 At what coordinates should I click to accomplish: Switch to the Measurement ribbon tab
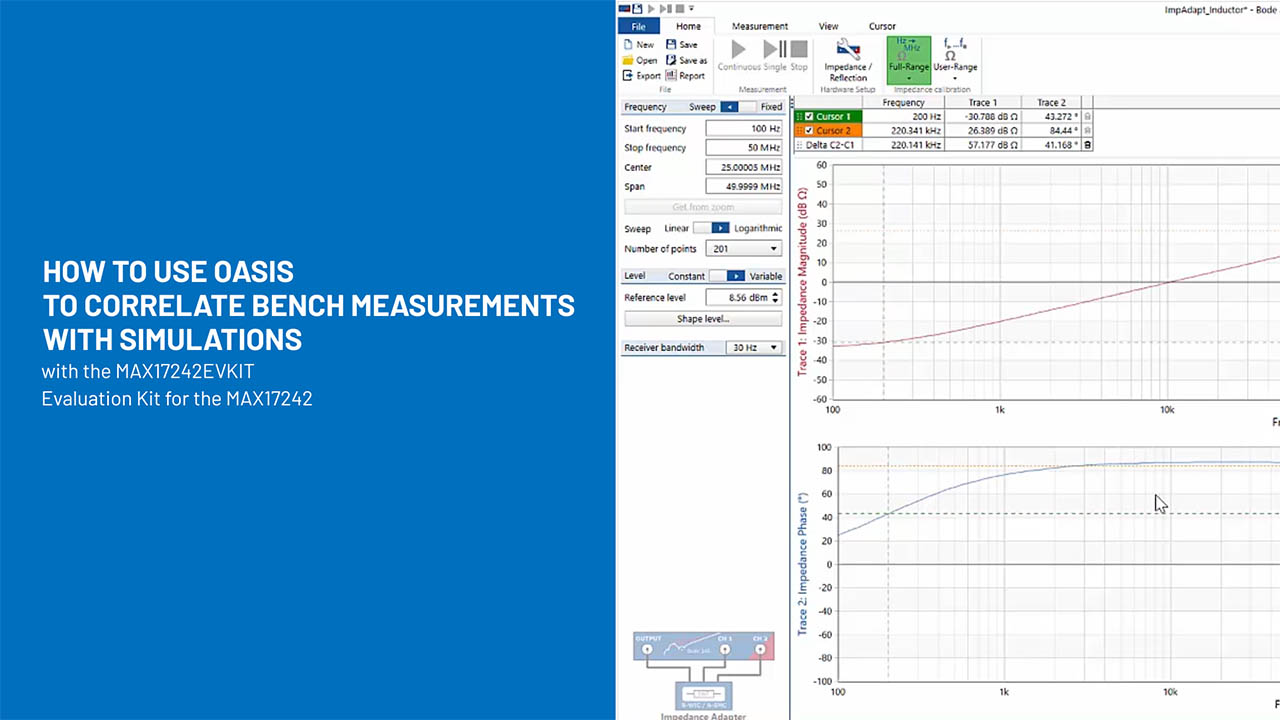click(759, 26)
